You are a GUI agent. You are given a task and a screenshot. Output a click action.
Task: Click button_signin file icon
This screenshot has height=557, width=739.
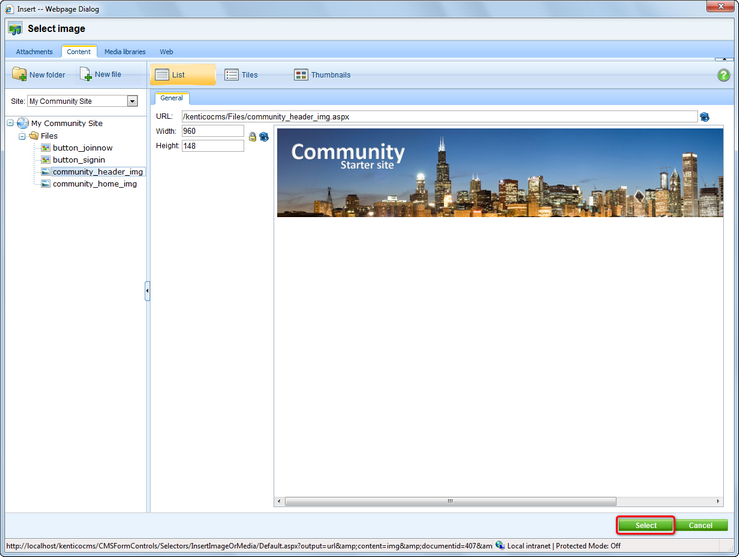coord(46,160)
